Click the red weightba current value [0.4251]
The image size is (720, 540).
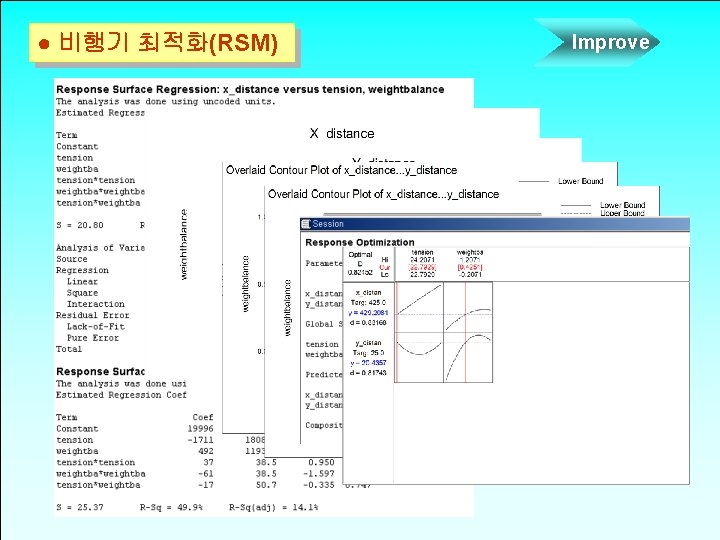[x=470, y=267]
